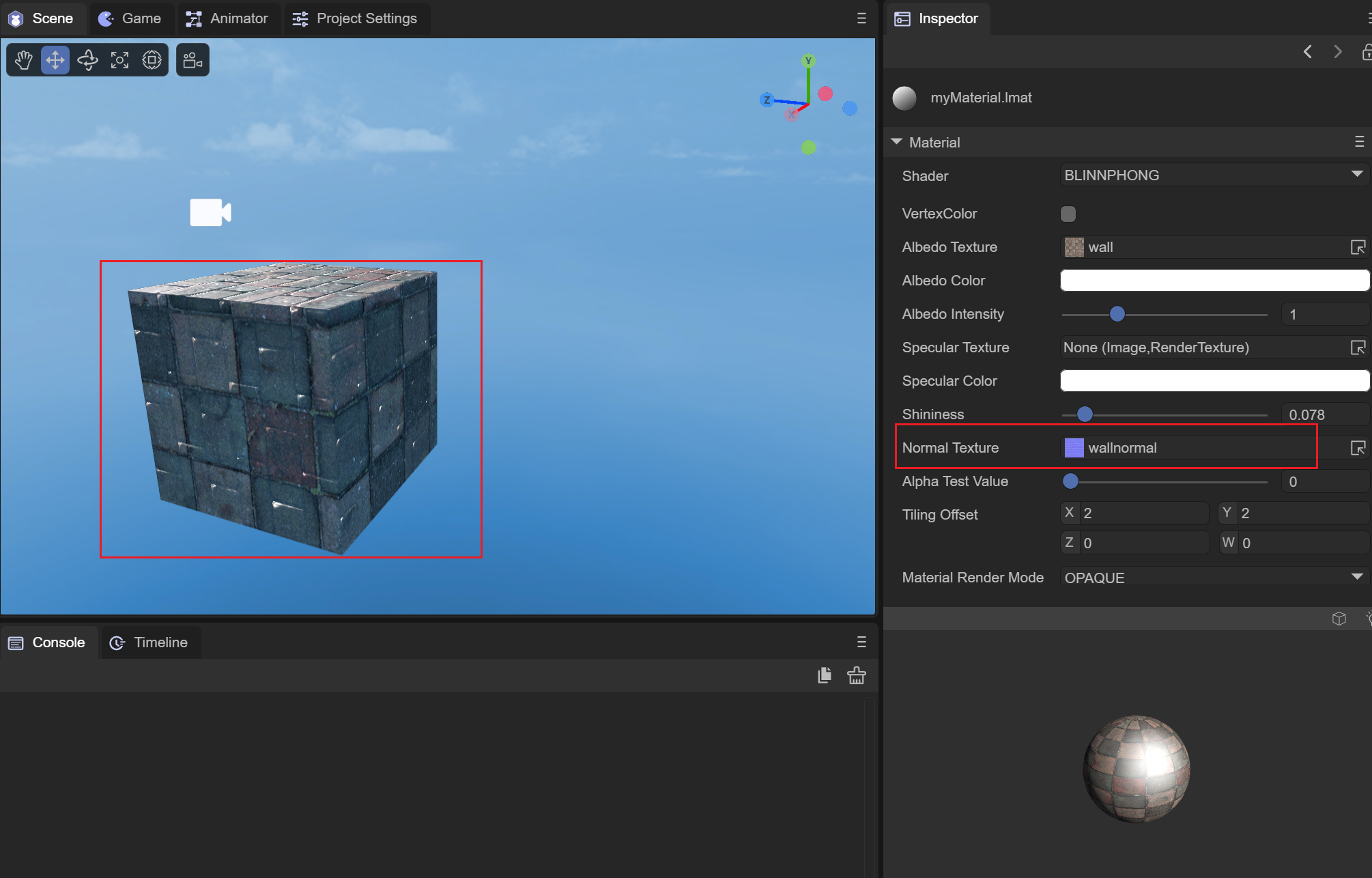Click the Albedo Color white swatch

point(1214,281)
